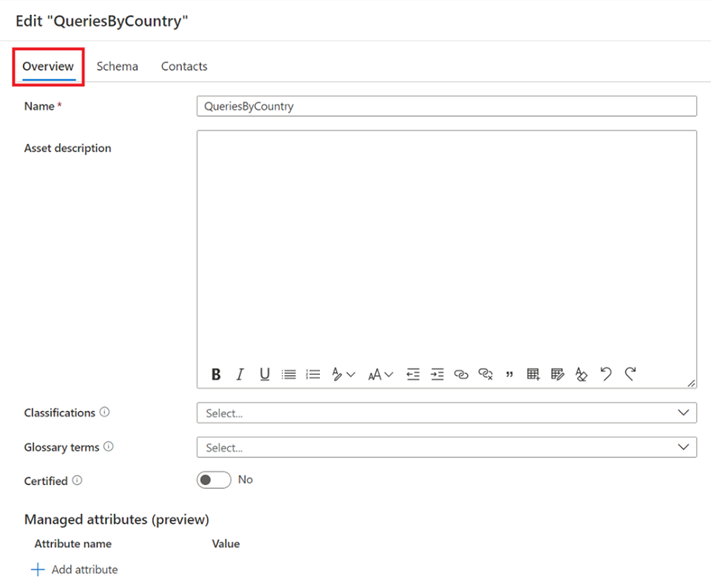Switch to the Schema tab

pyautogui.click(x=117, y=66)
